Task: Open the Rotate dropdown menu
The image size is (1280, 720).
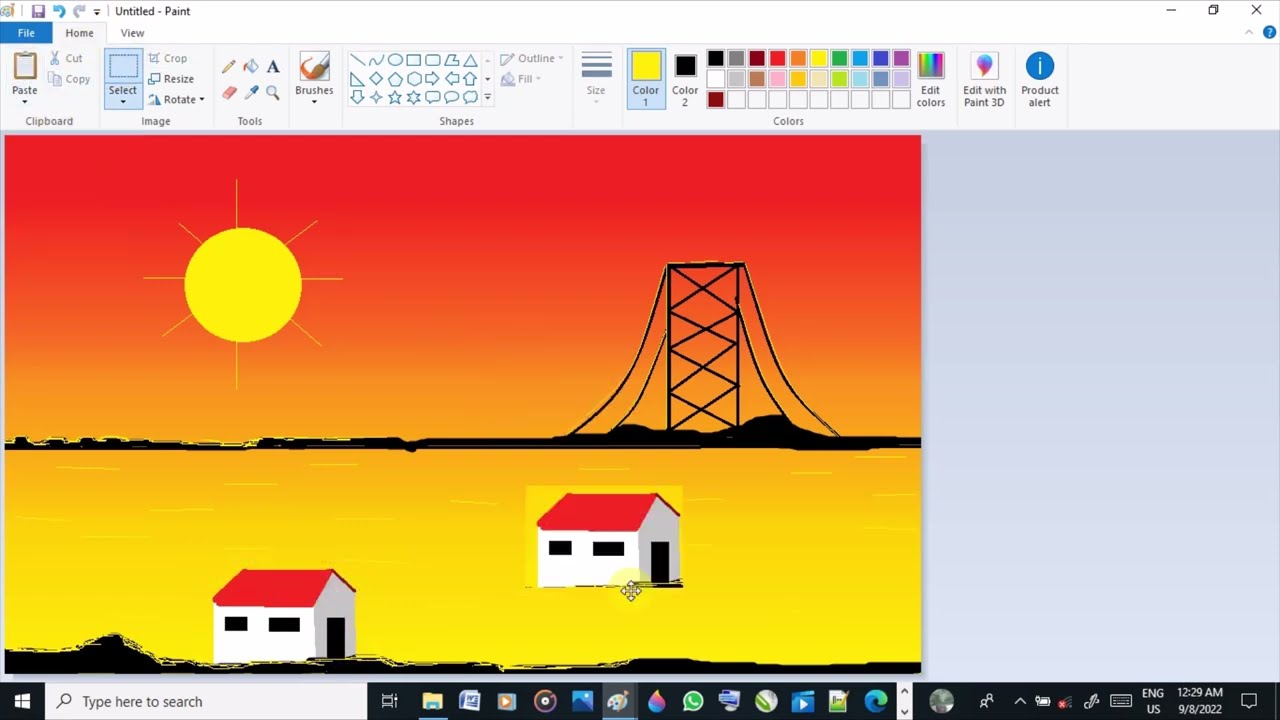Action: coord(178,99)
